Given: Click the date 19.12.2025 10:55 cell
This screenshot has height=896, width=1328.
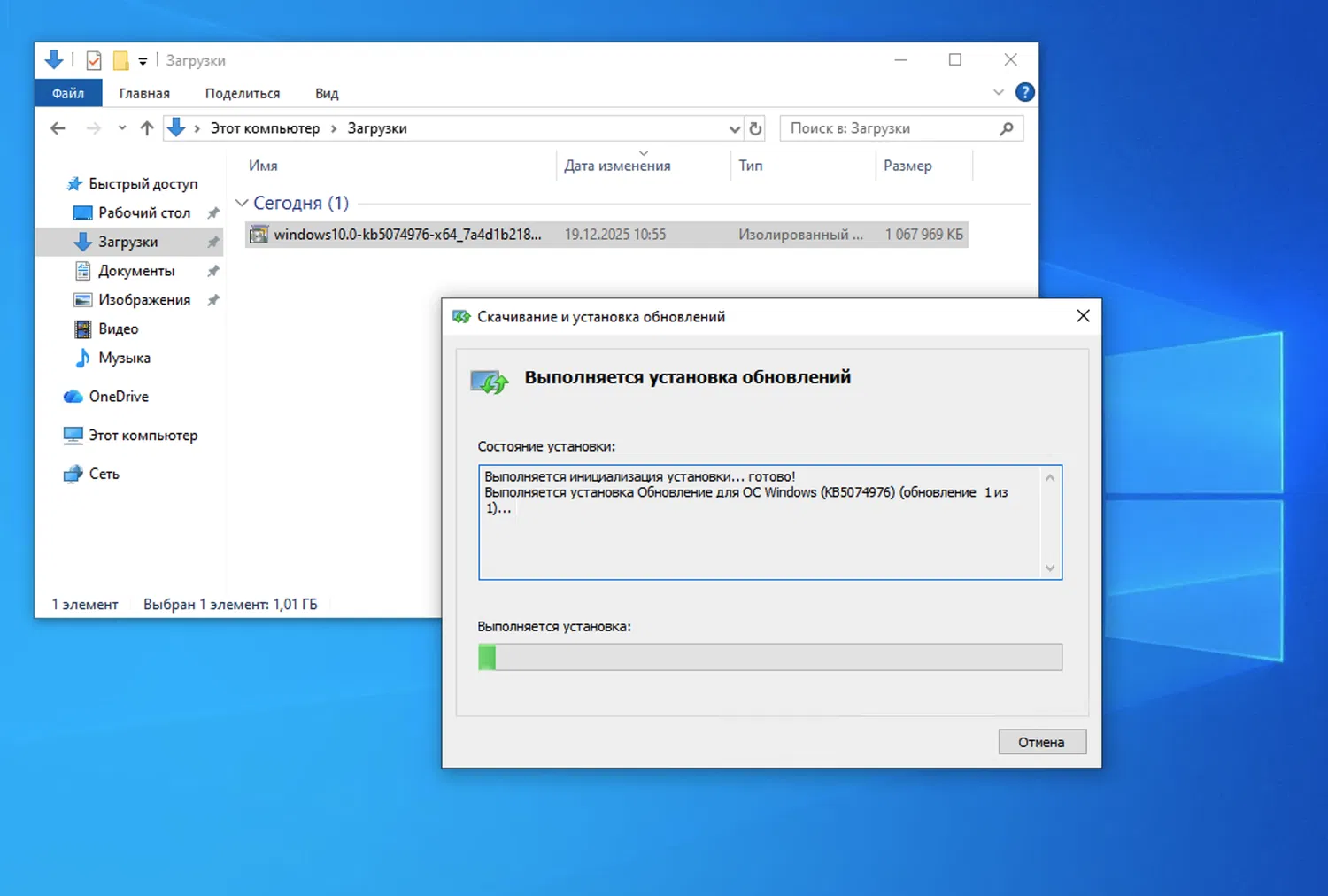Looking at the screenshot, I should tap(615, 235).
